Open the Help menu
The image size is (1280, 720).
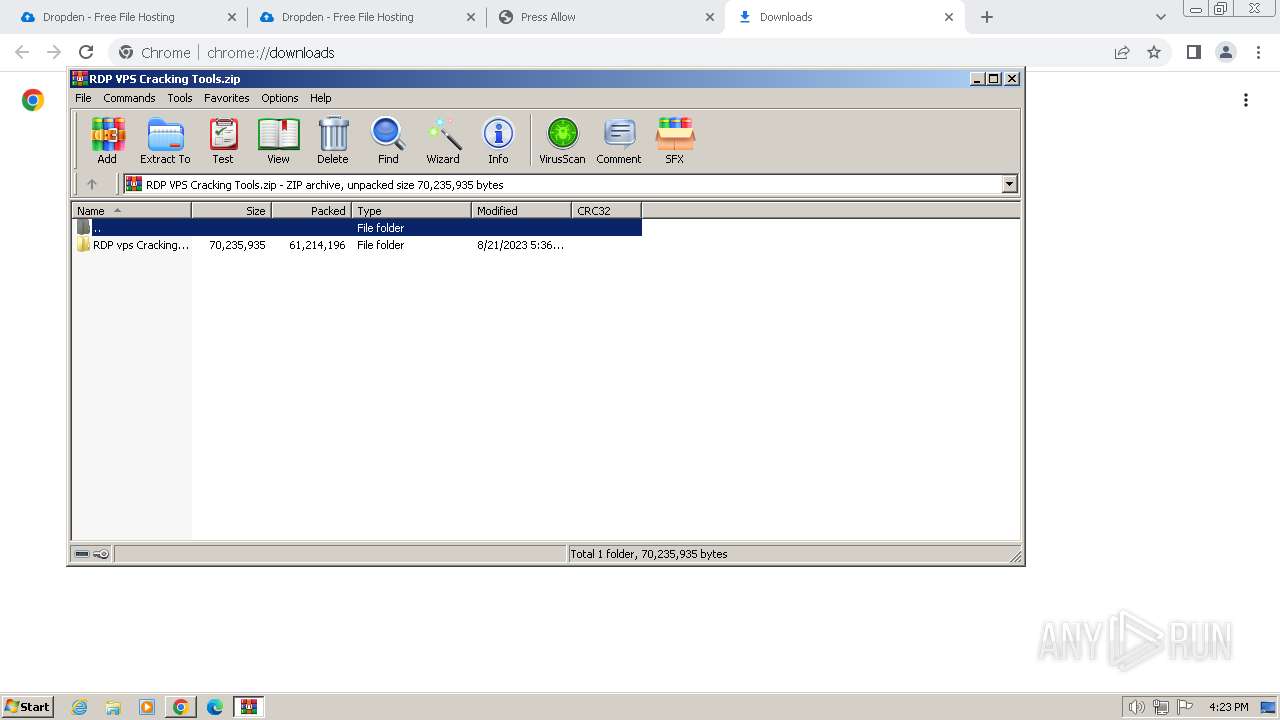pos(320,98)
